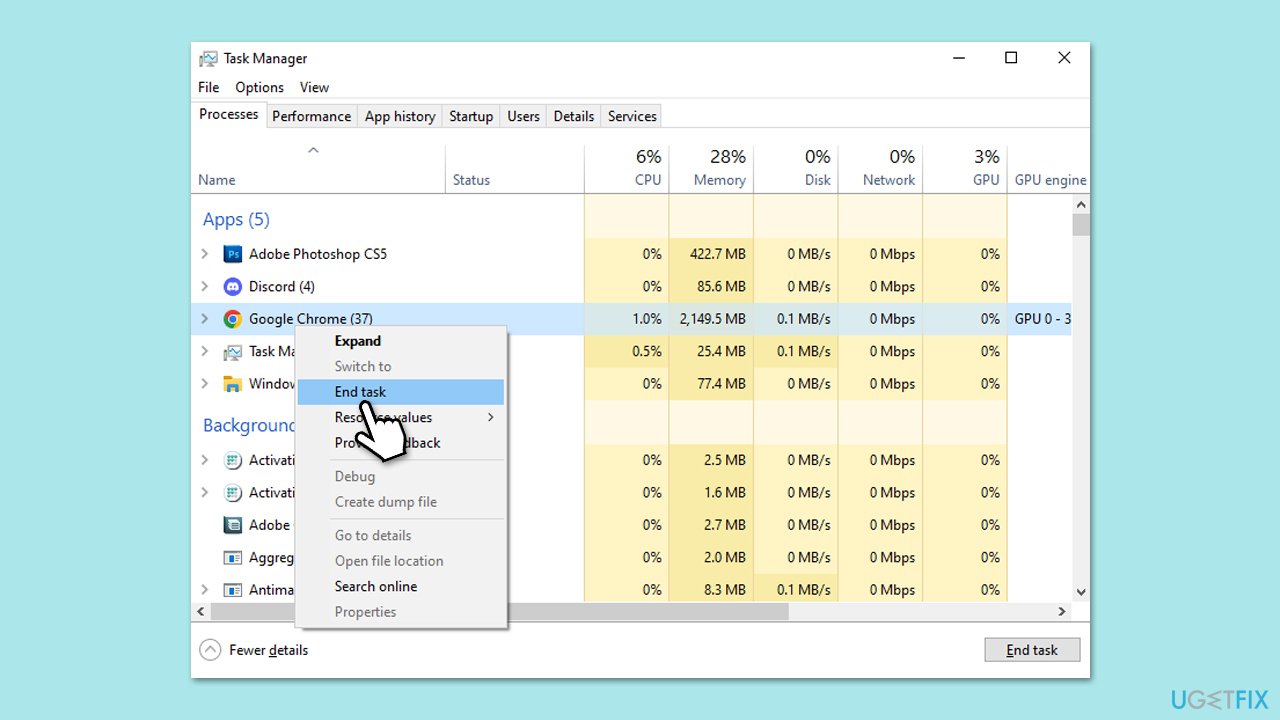
Task: Click the Discord app icon
Action: [233, 286]
